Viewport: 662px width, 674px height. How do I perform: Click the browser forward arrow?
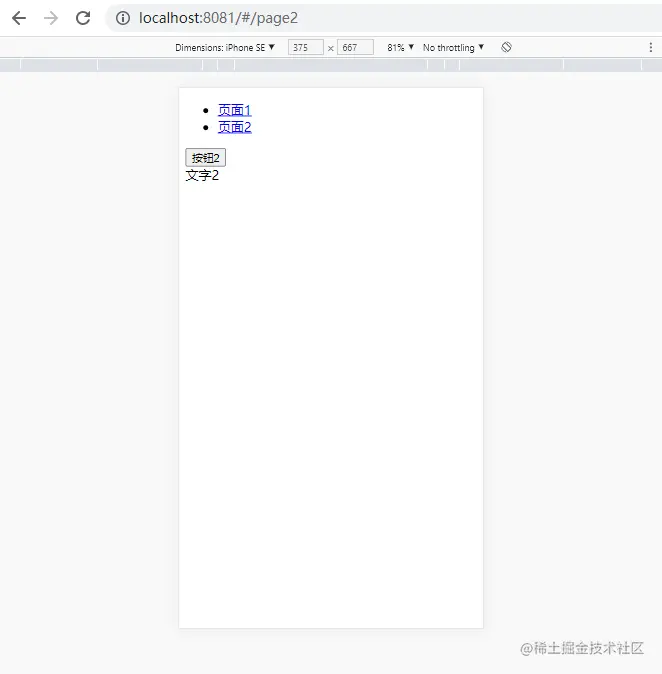coord(51,18)
